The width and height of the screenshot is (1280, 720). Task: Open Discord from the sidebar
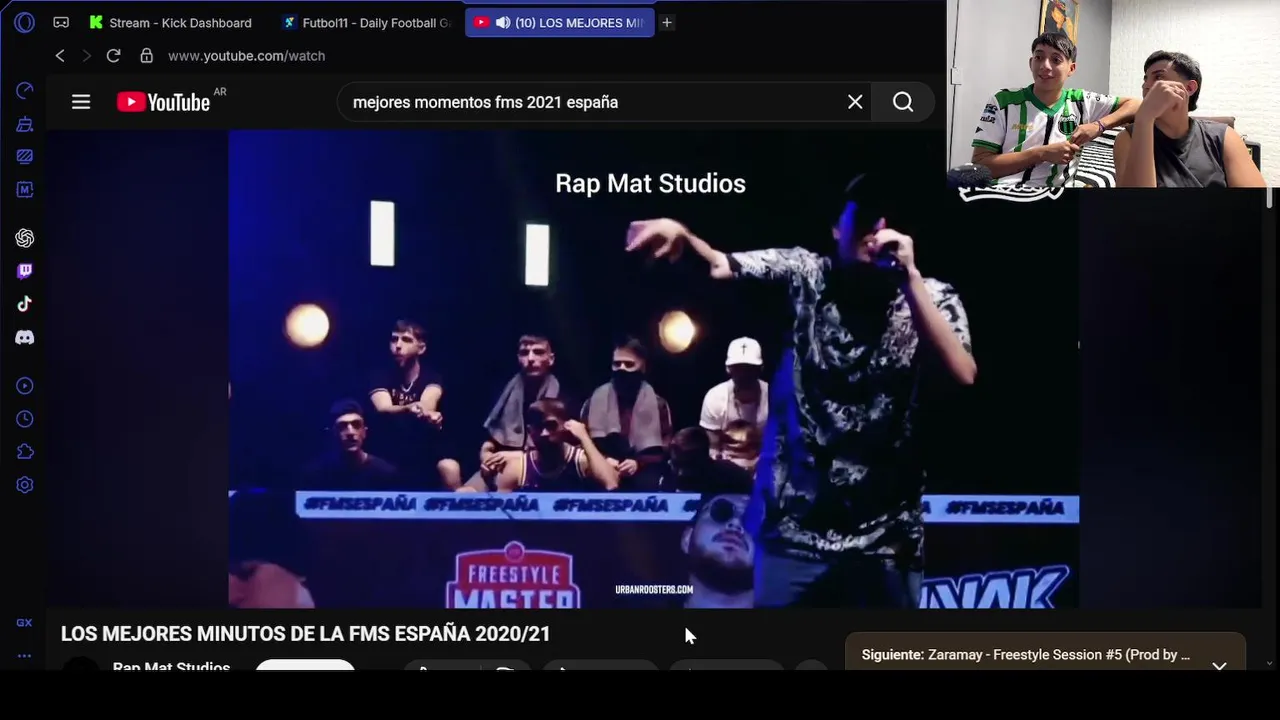click(x=25, y=338)
